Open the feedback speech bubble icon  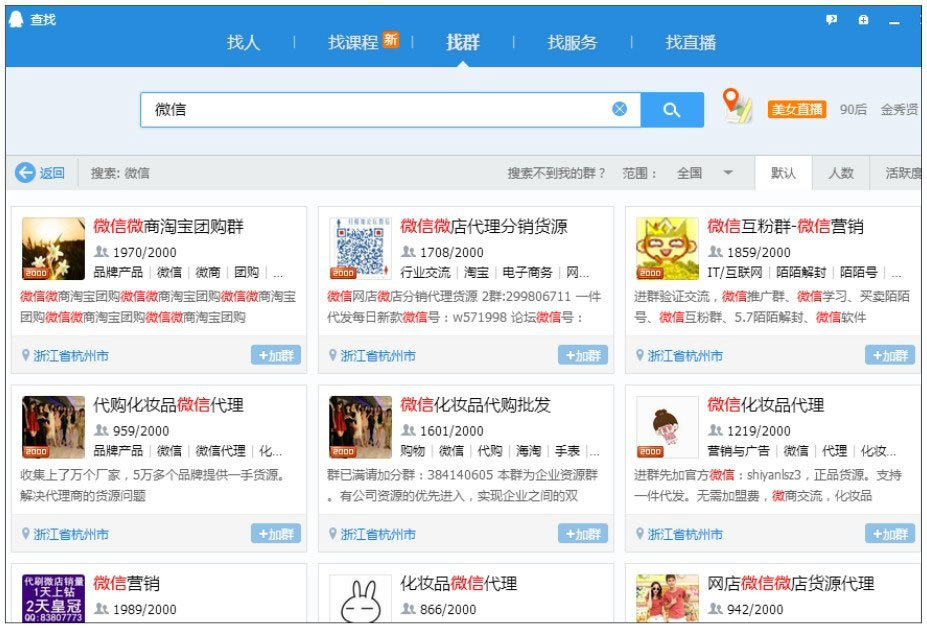point(831,20)
